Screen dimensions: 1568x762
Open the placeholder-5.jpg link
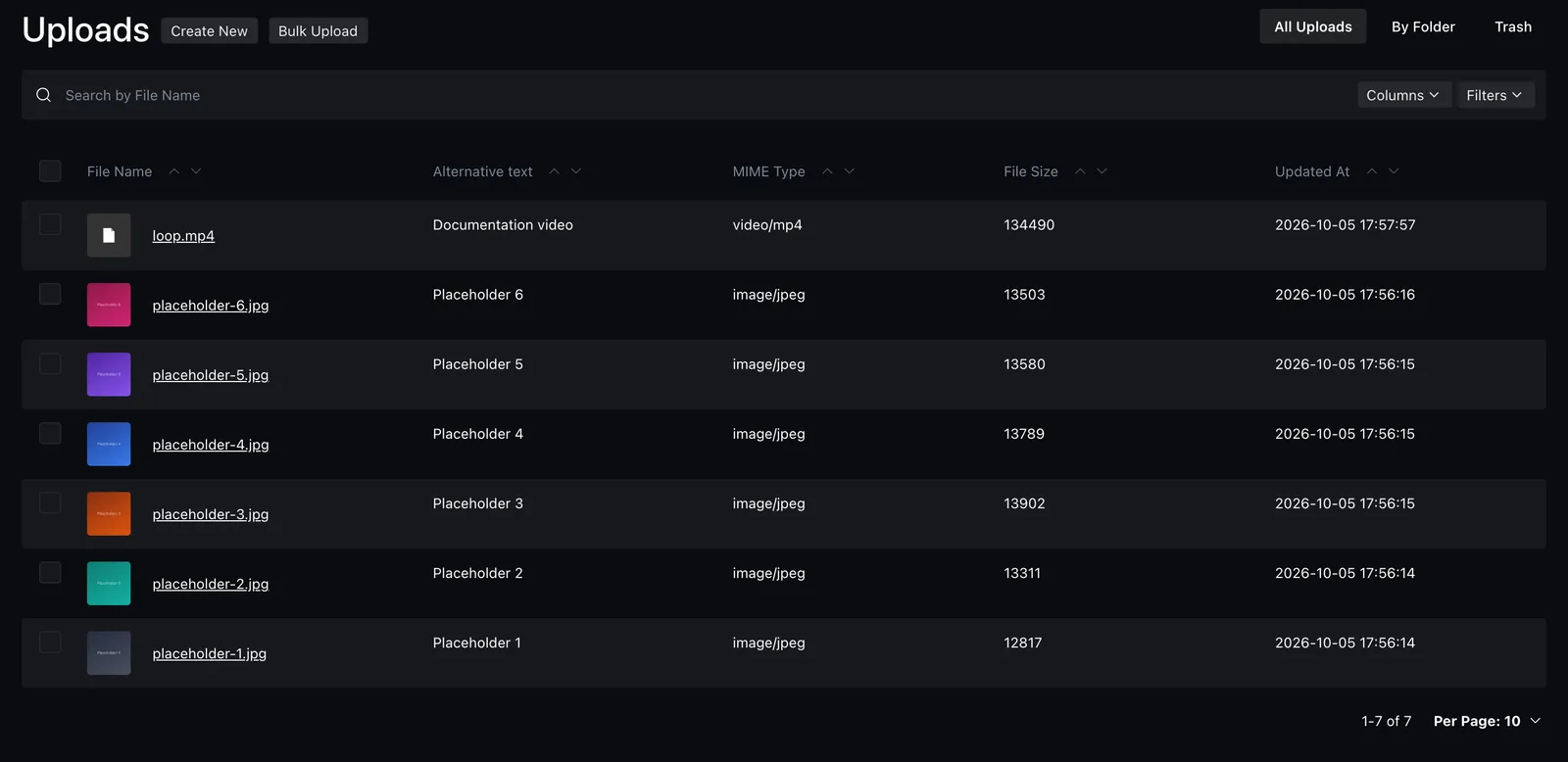(211, 375)
